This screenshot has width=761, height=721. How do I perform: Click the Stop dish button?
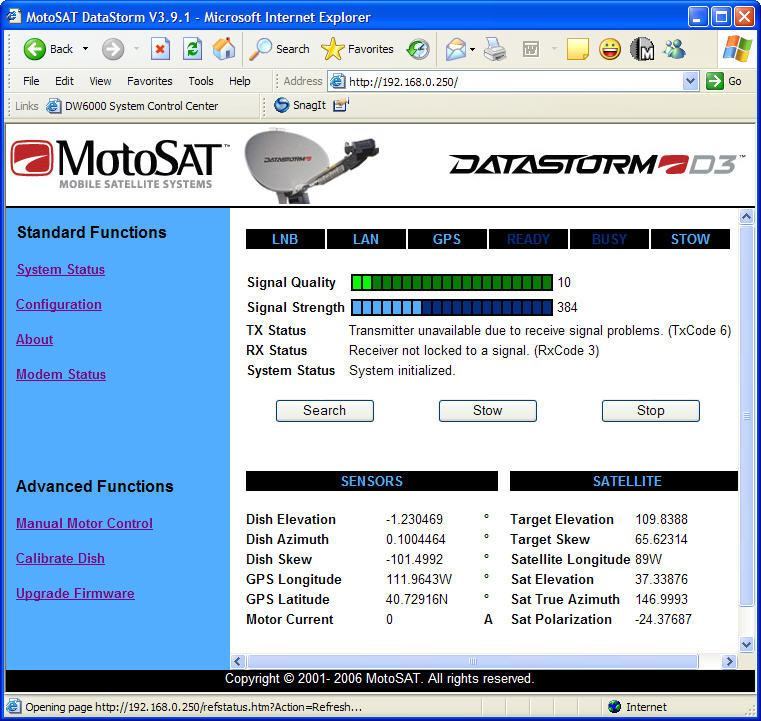tap(650, 410)
